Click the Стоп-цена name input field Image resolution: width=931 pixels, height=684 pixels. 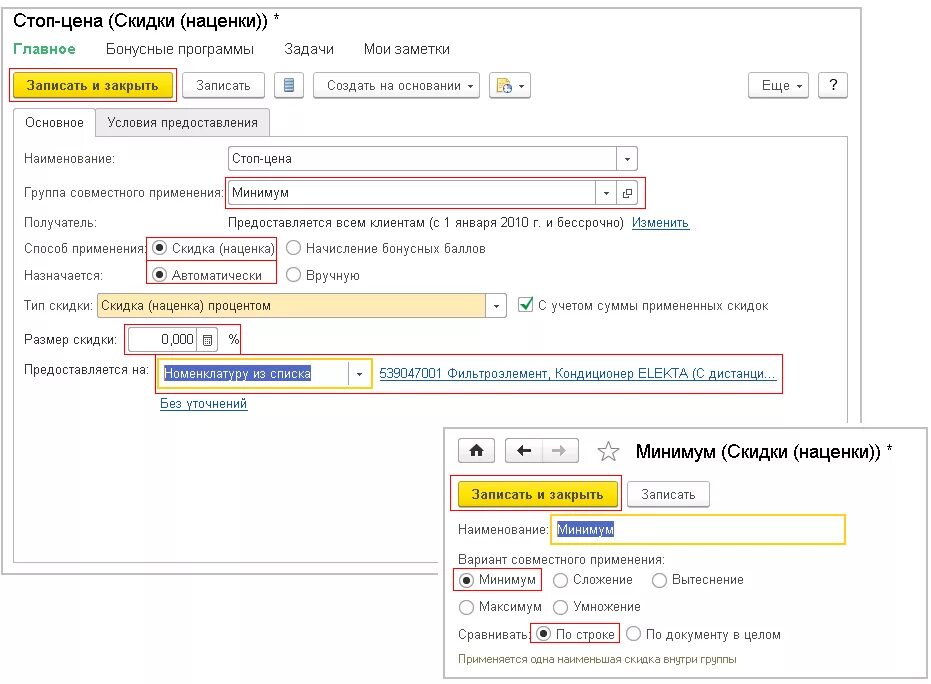coord(422,159)
